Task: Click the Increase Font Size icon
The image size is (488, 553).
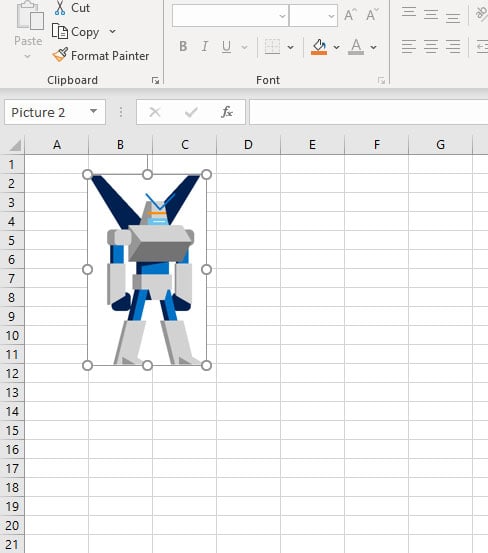Action: click(x=350, y=15)
